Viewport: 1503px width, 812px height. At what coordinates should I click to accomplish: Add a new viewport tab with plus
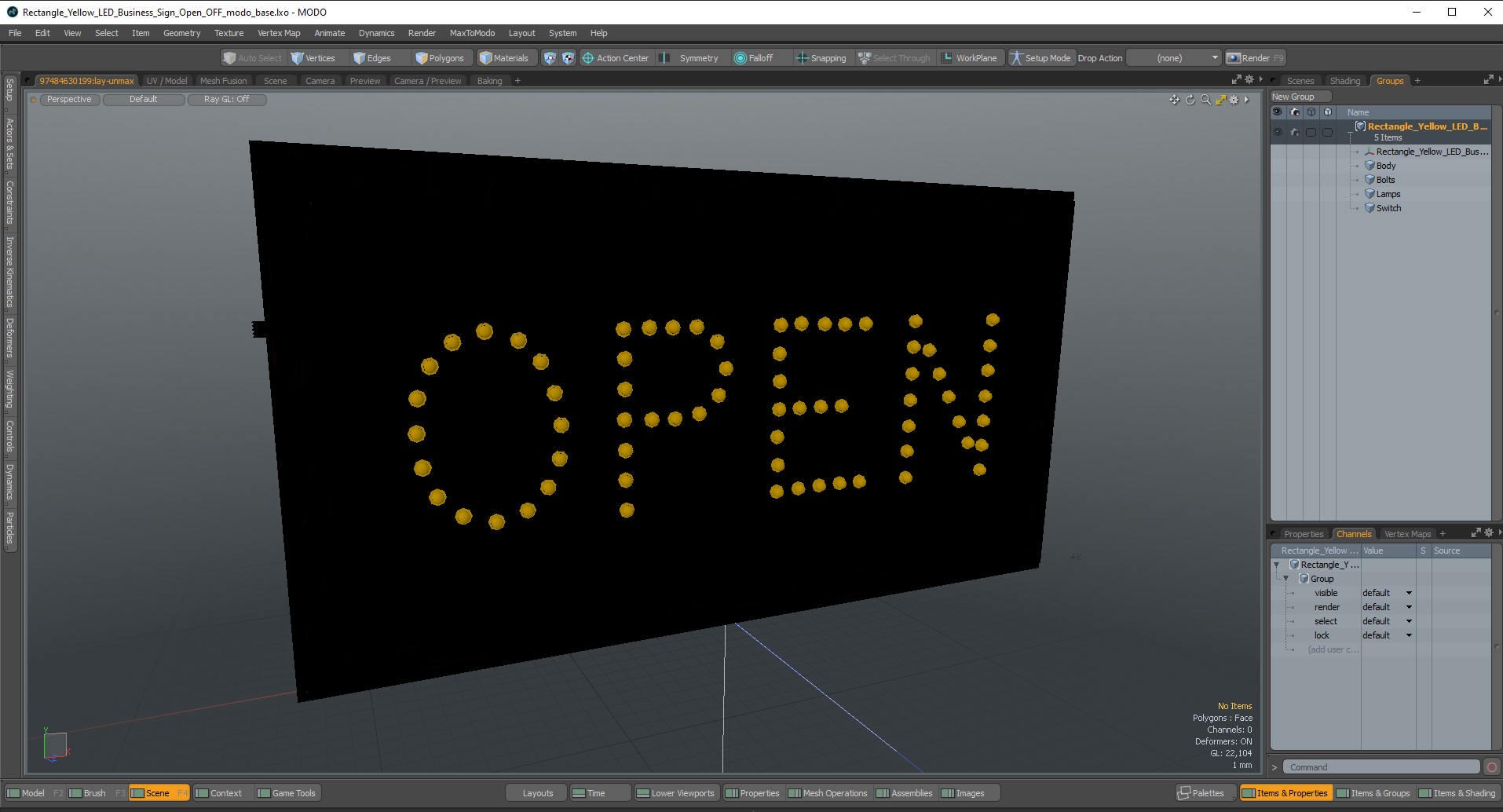click(517, 81)
